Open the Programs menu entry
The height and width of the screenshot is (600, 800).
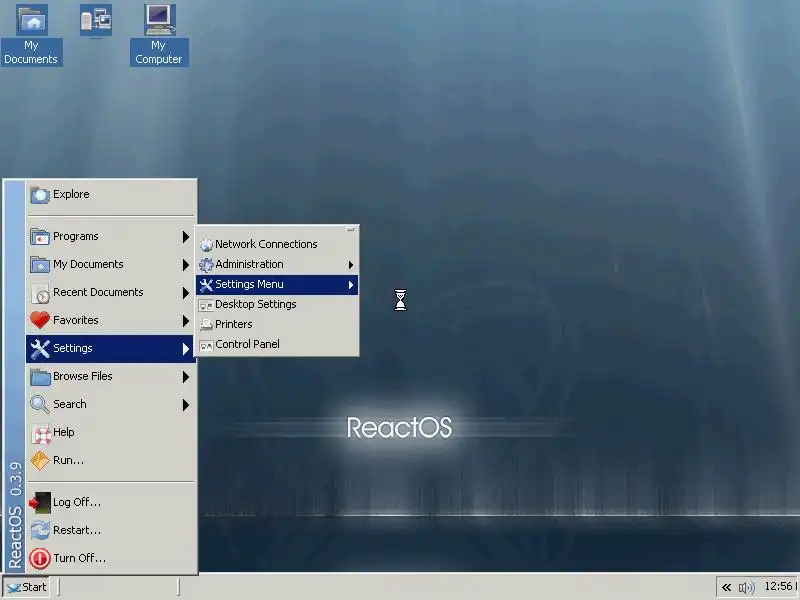(x=111, y=237)
